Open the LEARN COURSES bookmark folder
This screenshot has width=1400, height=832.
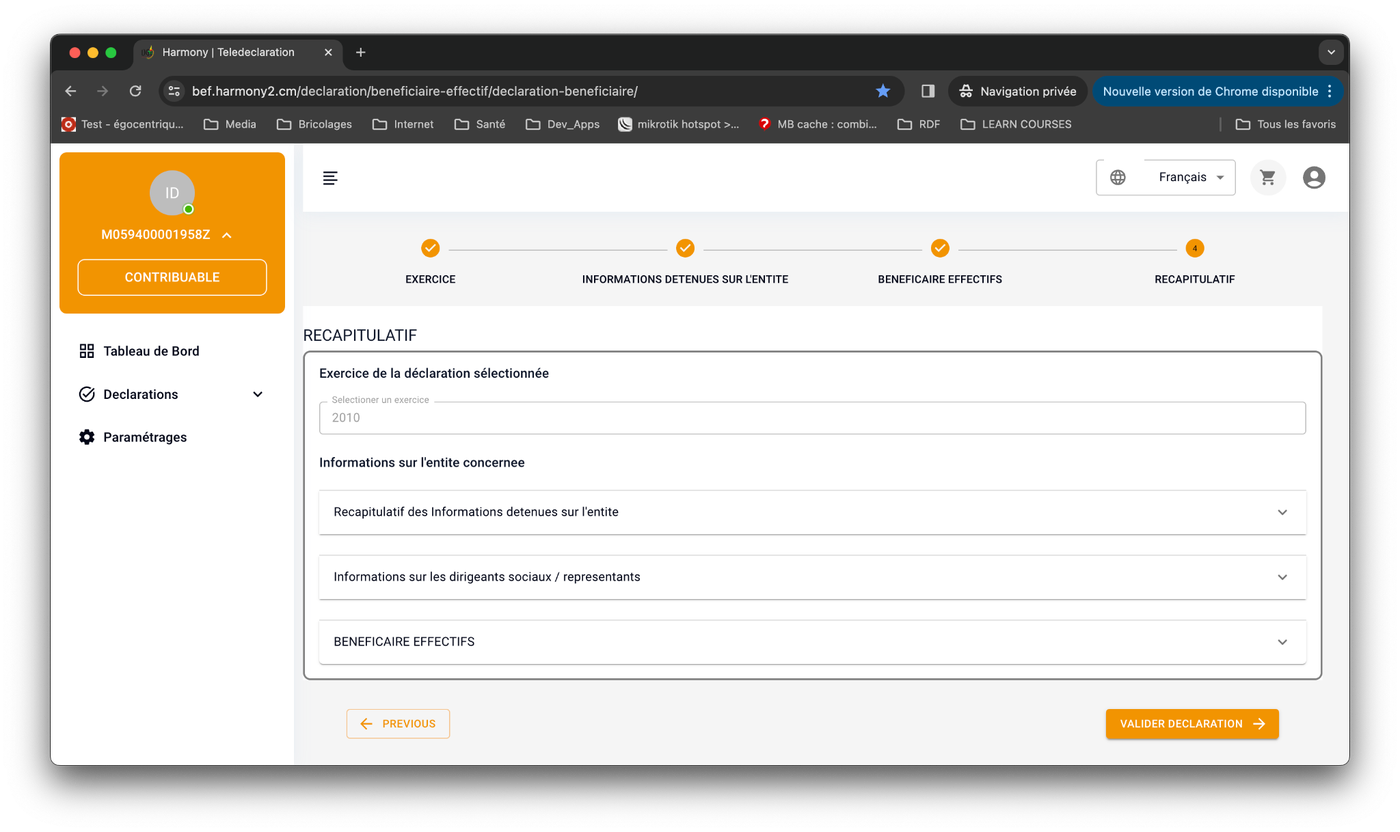pos(1016,124)
